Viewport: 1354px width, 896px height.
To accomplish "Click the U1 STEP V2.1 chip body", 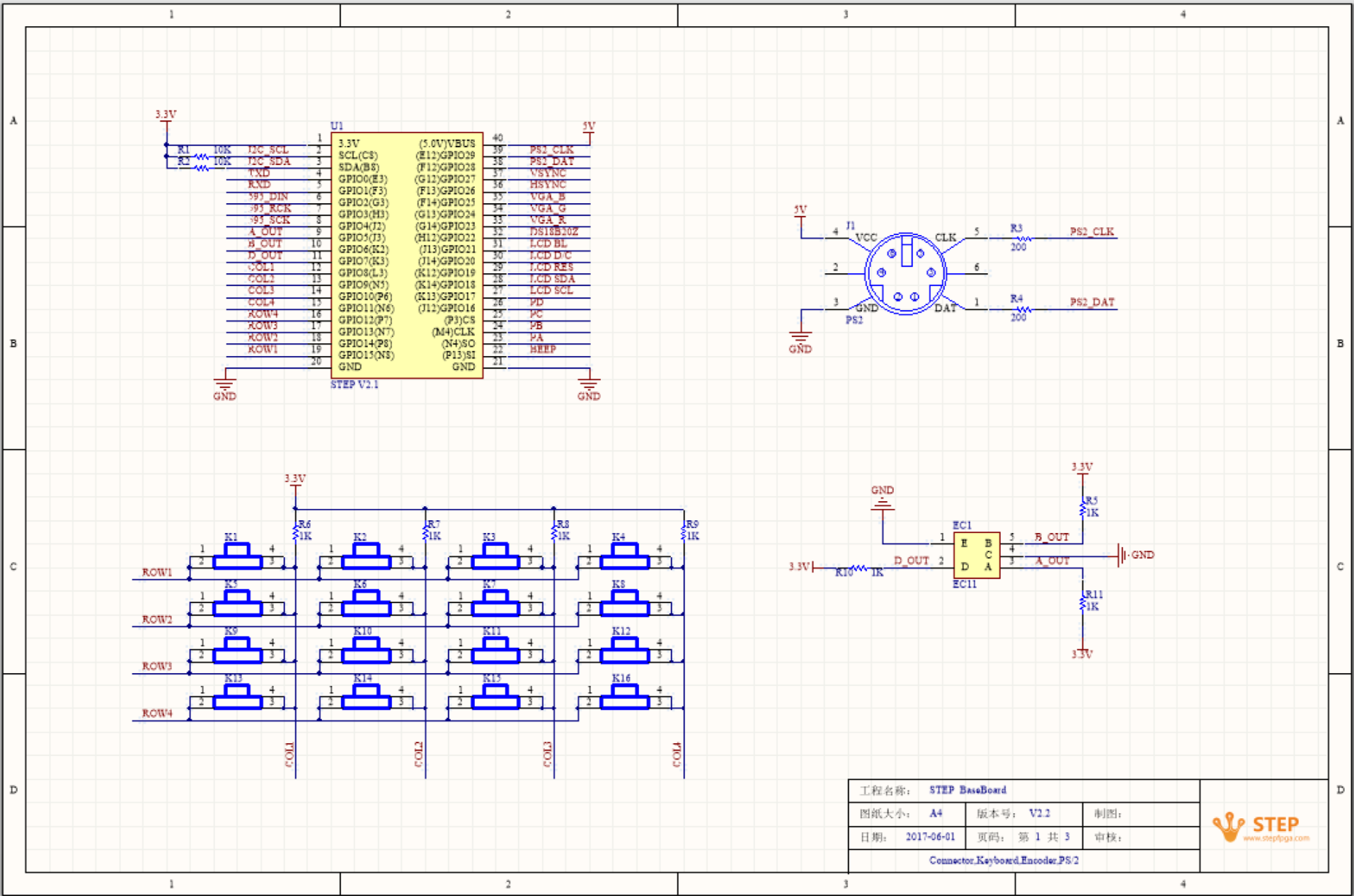I will tap(407, 255).
